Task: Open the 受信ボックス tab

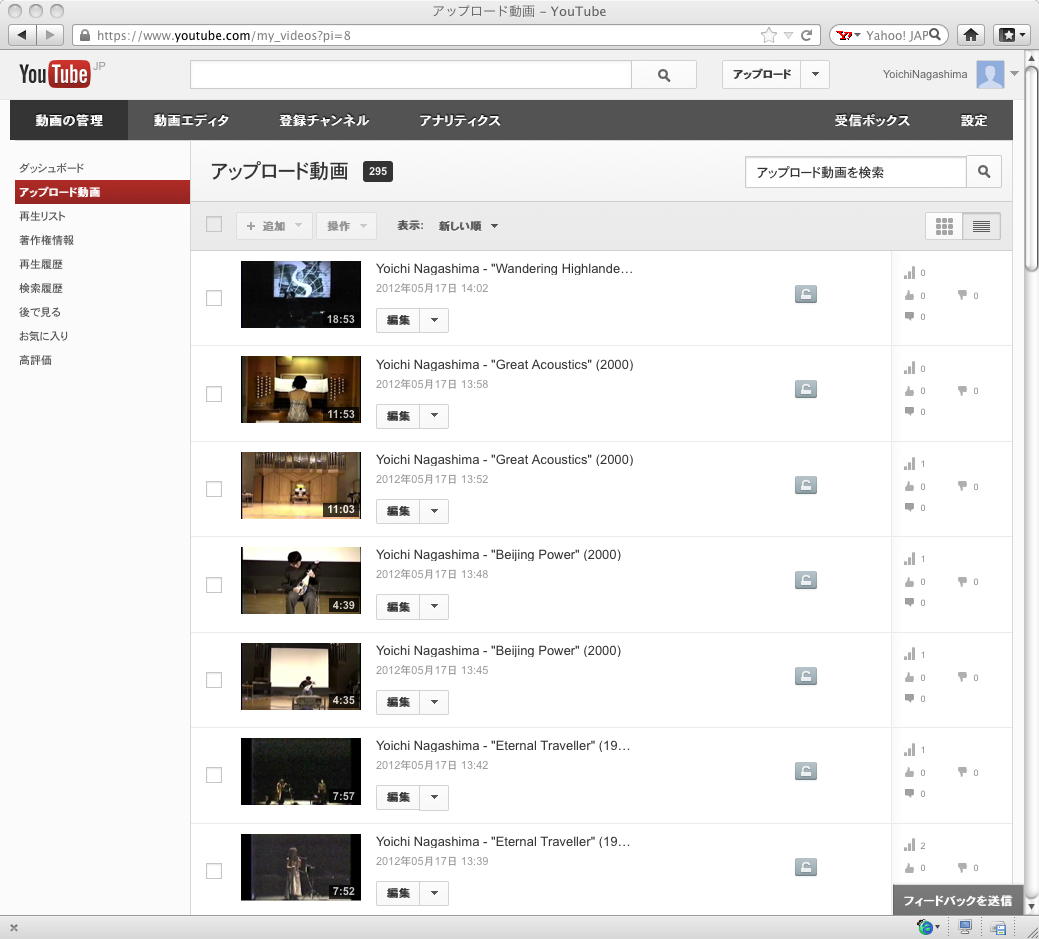Action: 872,121
